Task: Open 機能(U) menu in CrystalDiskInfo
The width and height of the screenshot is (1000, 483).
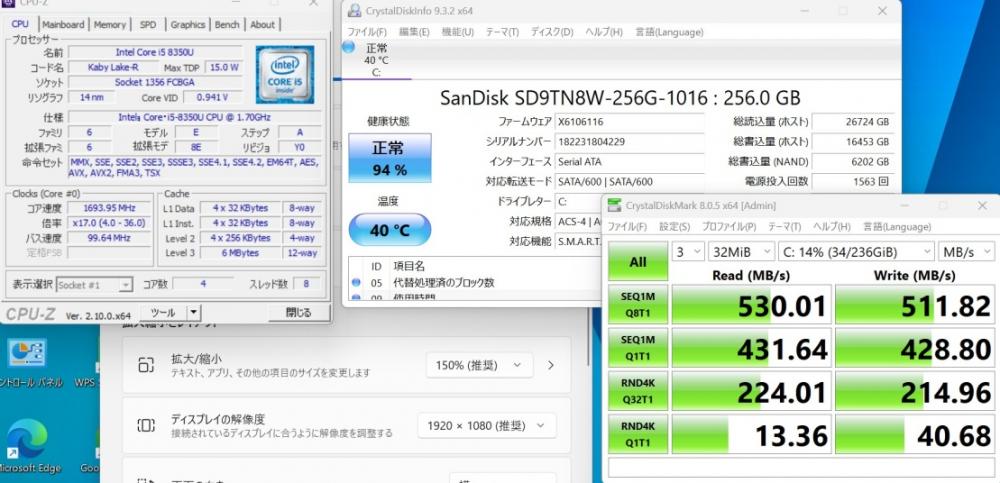Action: point(458,32)
